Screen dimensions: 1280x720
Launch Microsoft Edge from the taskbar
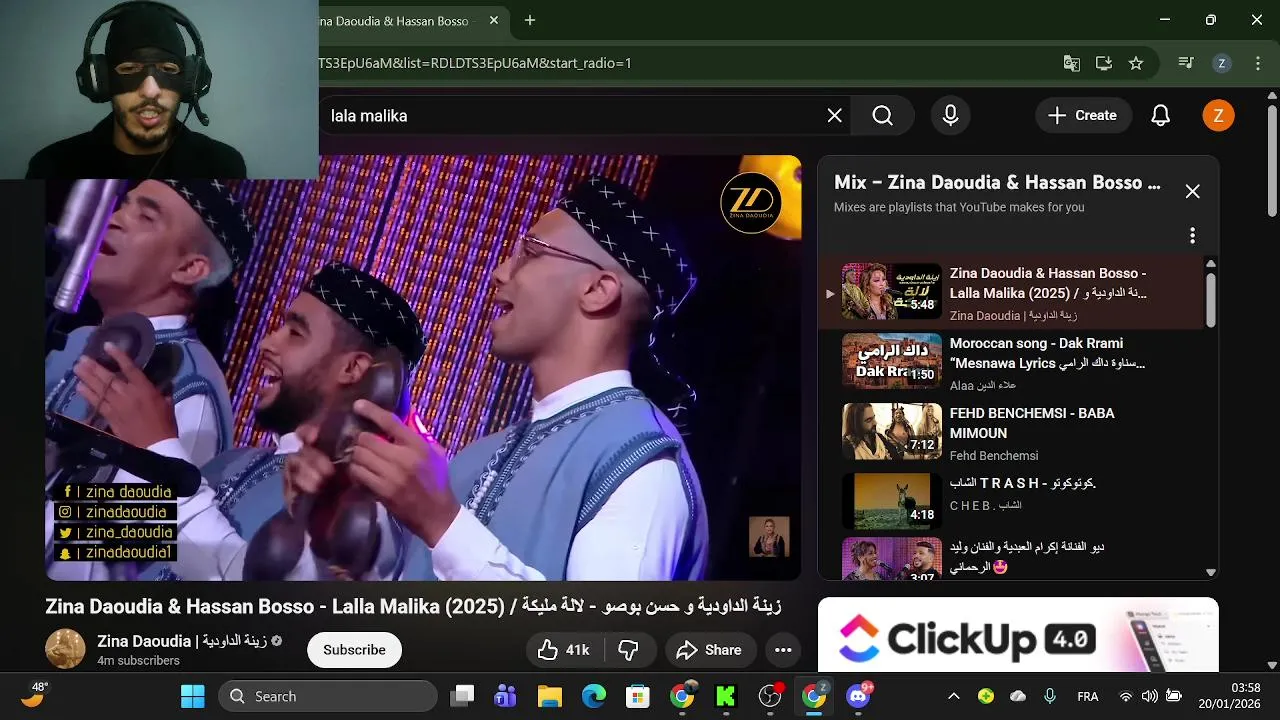594,696
